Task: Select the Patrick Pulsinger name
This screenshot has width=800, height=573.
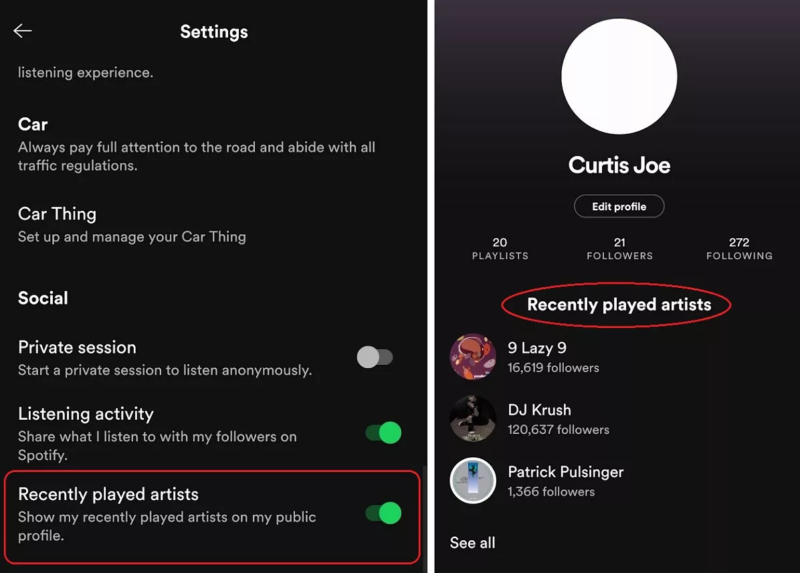Action: tap(565, 472)
